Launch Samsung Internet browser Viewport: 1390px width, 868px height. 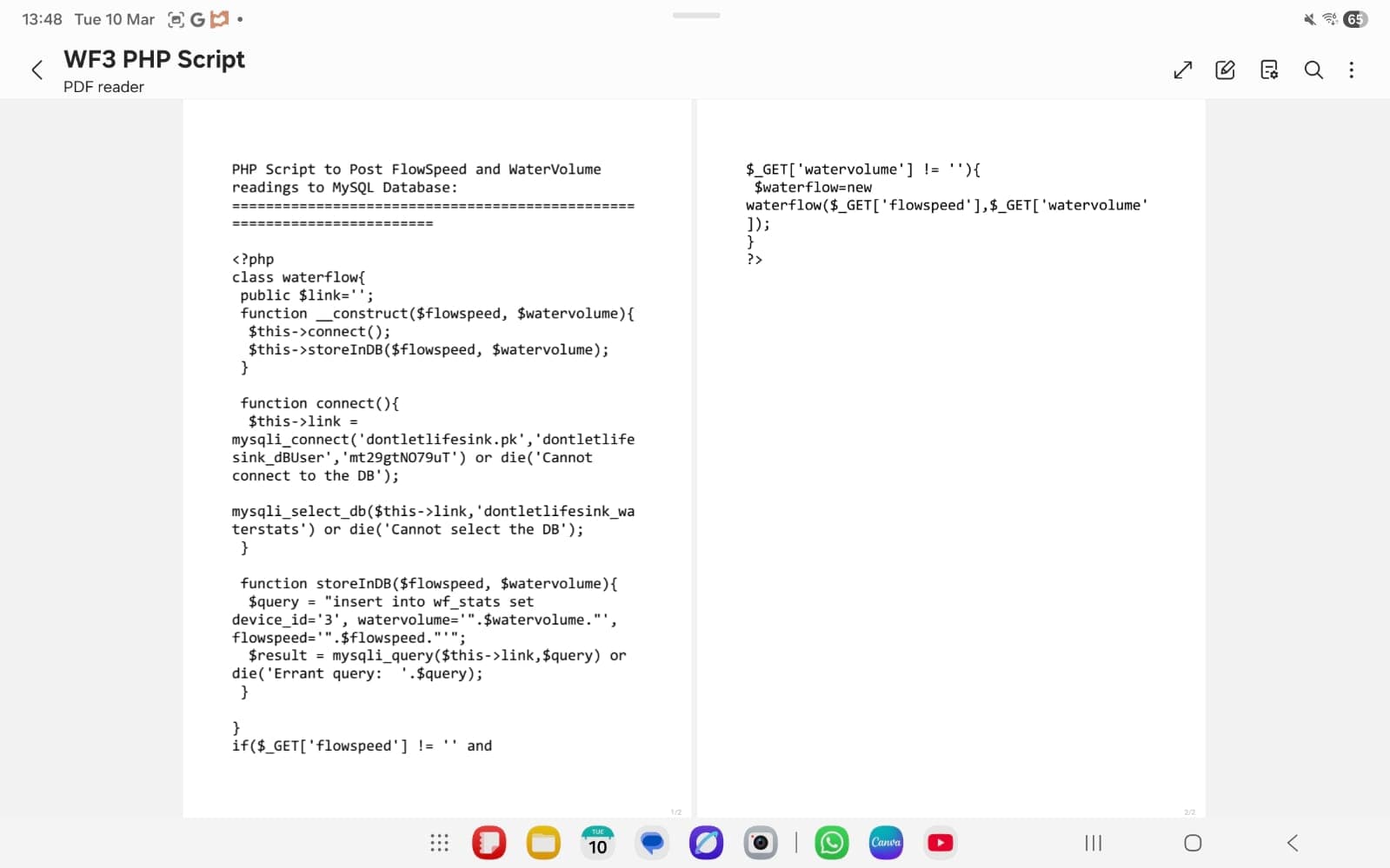[x=706, y=843]
